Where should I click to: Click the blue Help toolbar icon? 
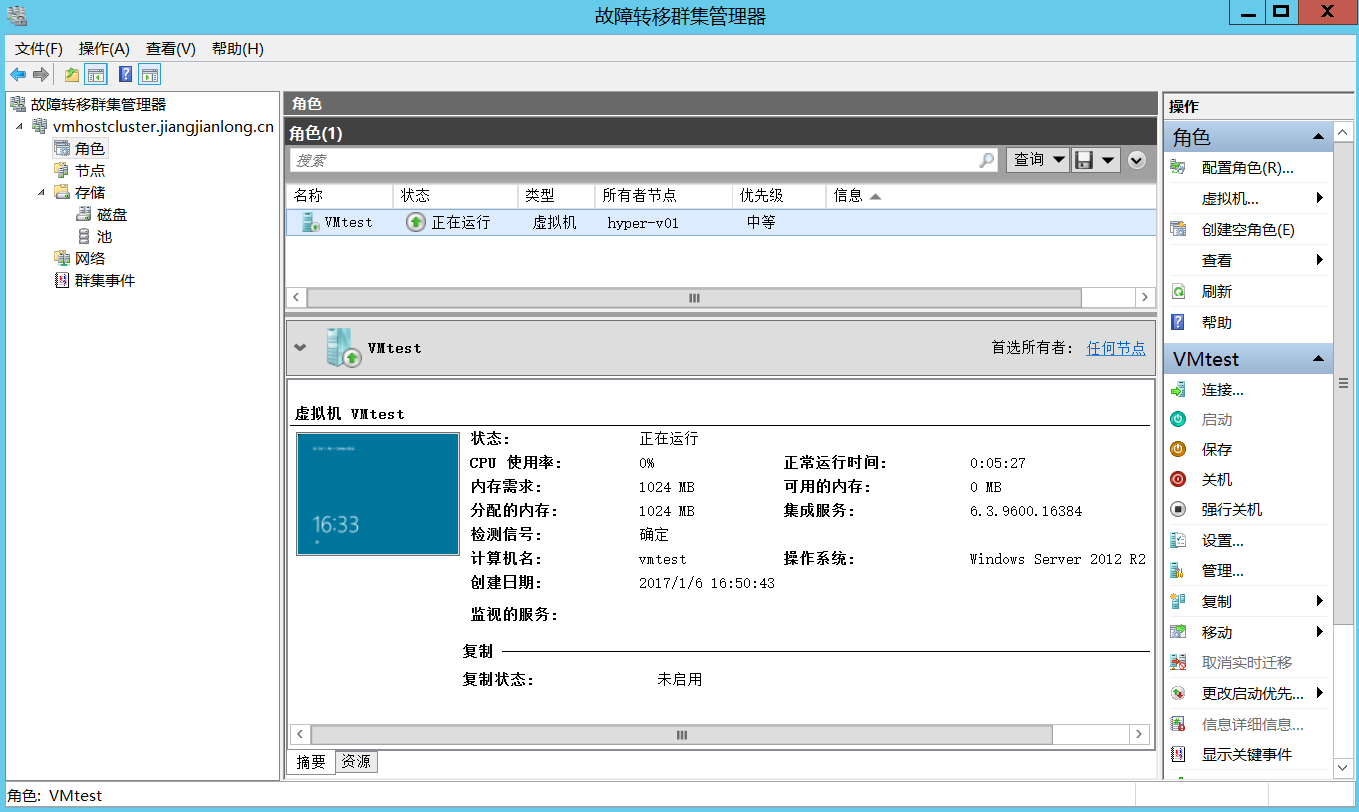(126, 75)
